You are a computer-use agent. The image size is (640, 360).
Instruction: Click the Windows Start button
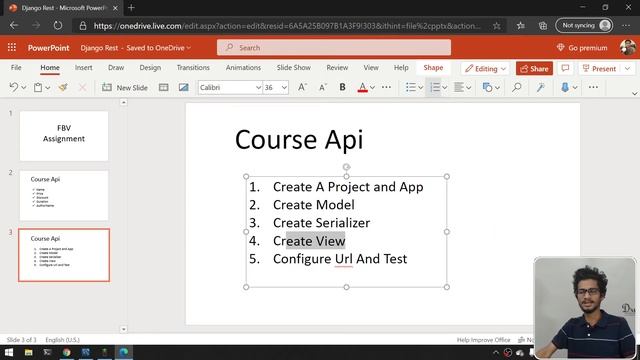point(9,352)
